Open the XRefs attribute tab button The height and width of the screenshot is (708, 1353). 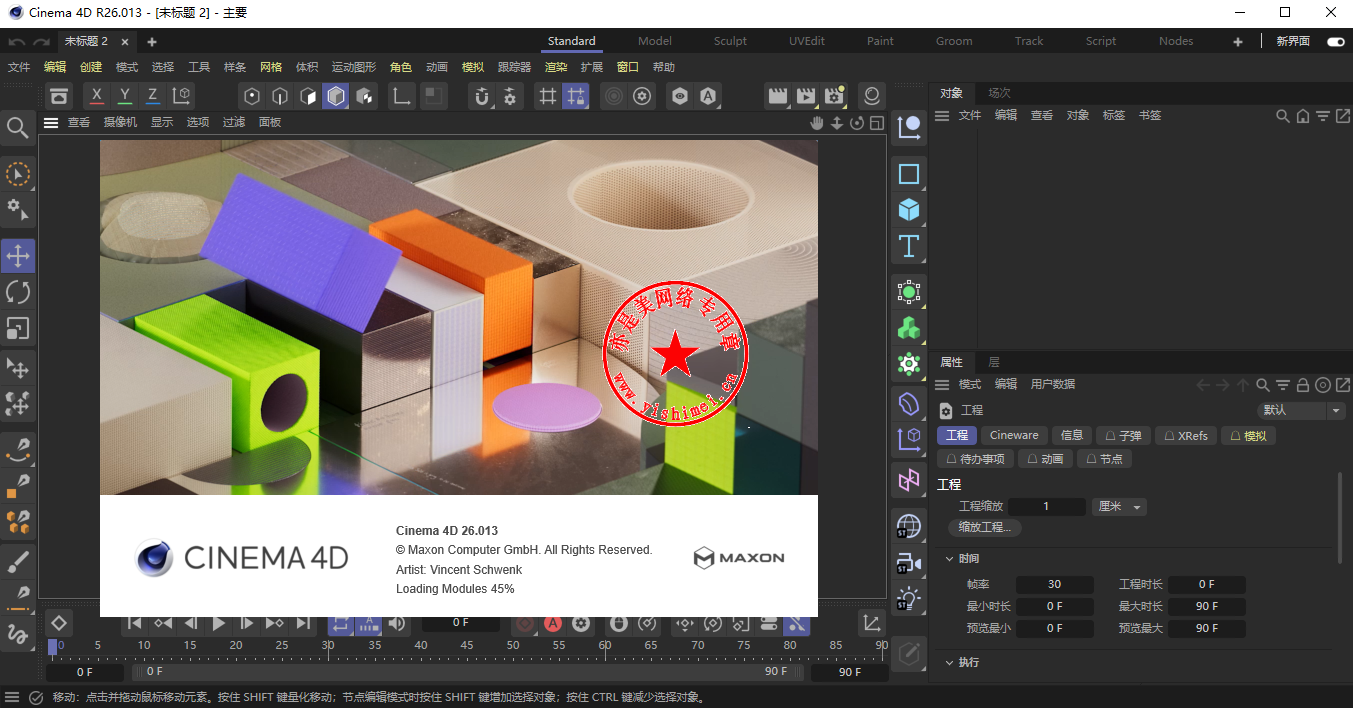[x=1185, y=436]
